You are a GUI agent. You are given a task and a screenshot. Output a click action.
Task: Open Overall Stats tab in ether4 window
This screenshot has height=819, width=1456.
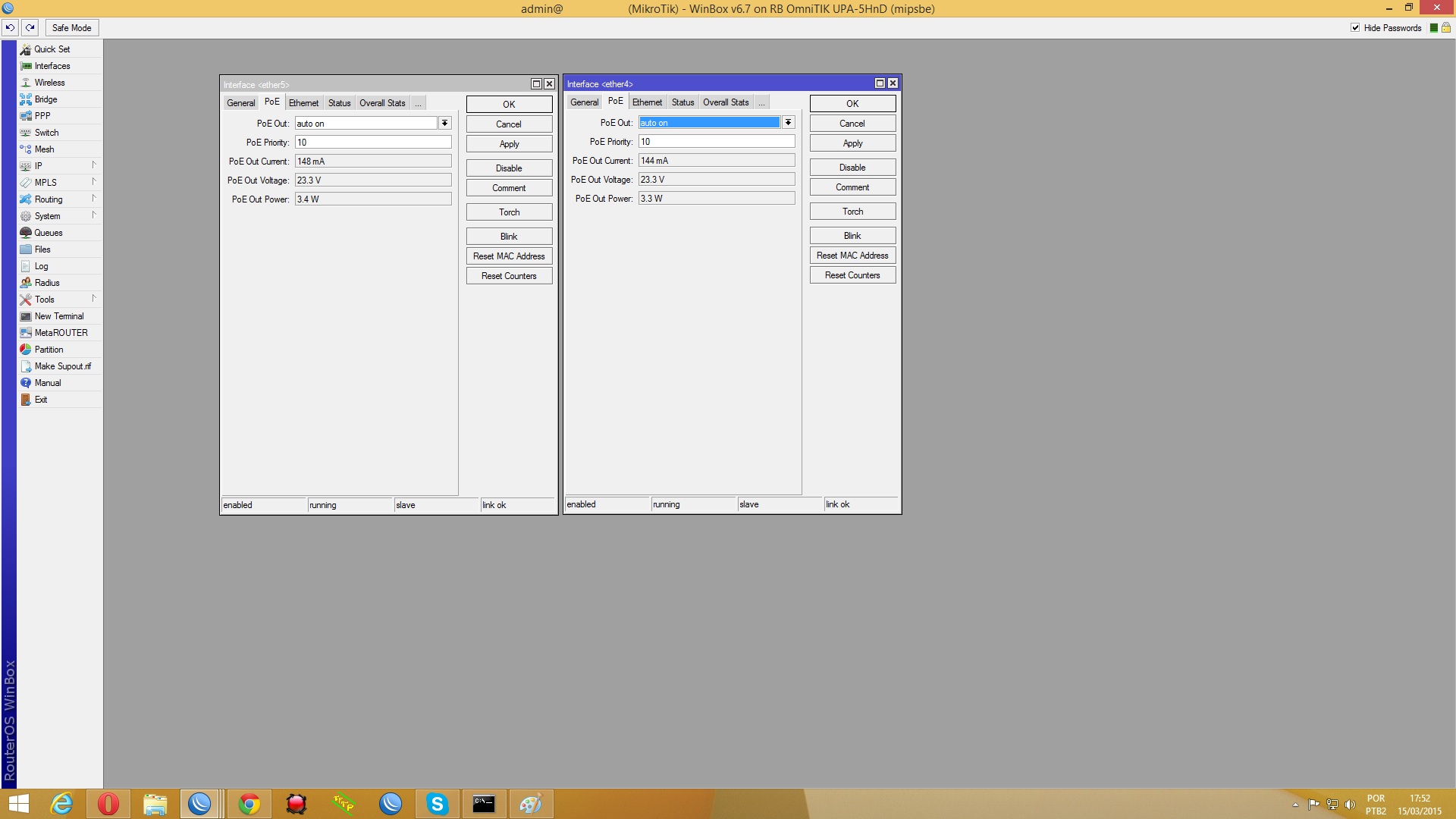point(725,102)
